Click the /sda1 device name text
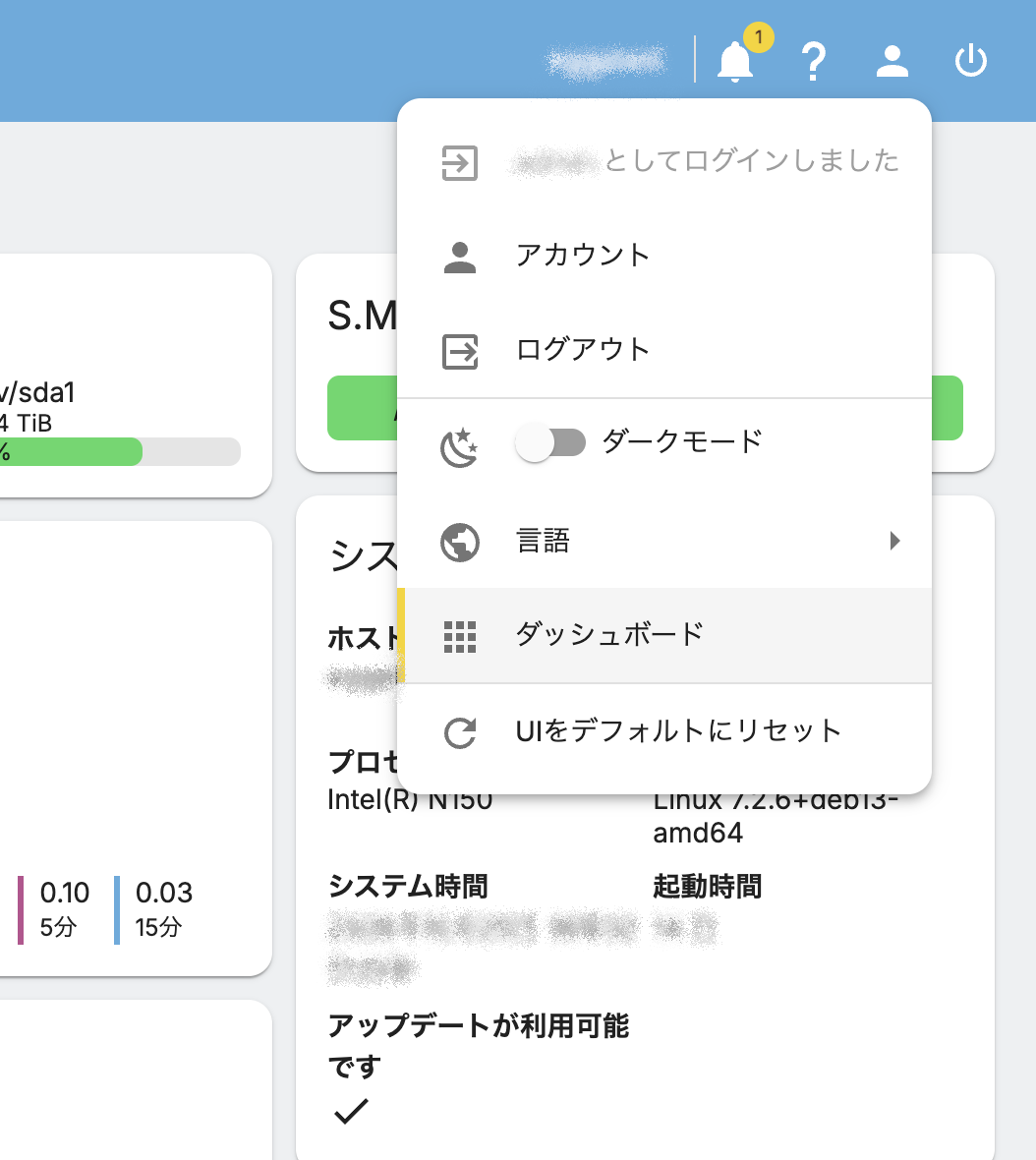1036x1160 pixels. tap(37, 393)
